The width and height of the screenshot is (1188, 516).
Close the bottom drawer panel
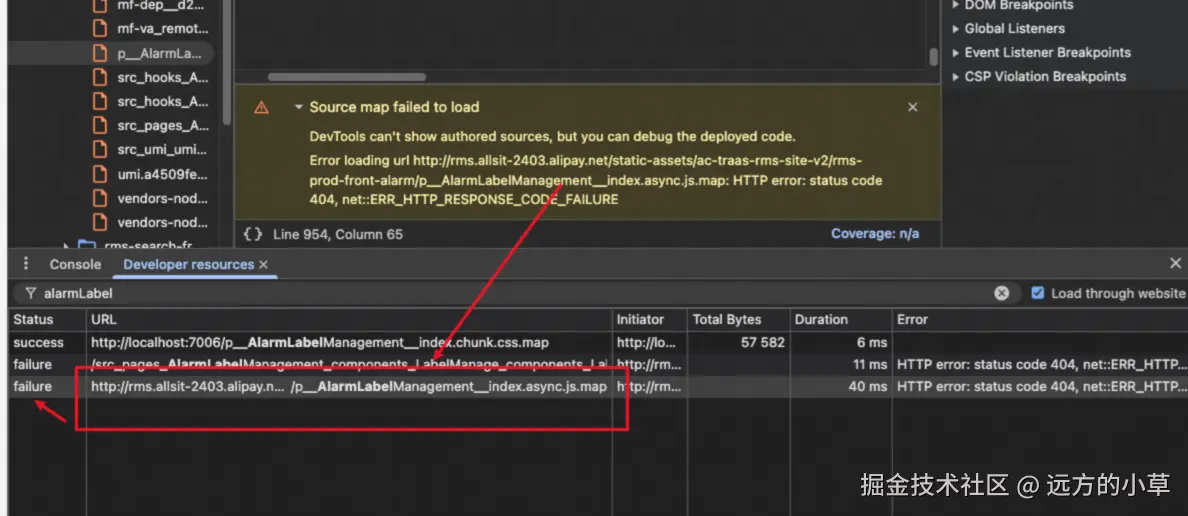click(x=1175, y=263)
